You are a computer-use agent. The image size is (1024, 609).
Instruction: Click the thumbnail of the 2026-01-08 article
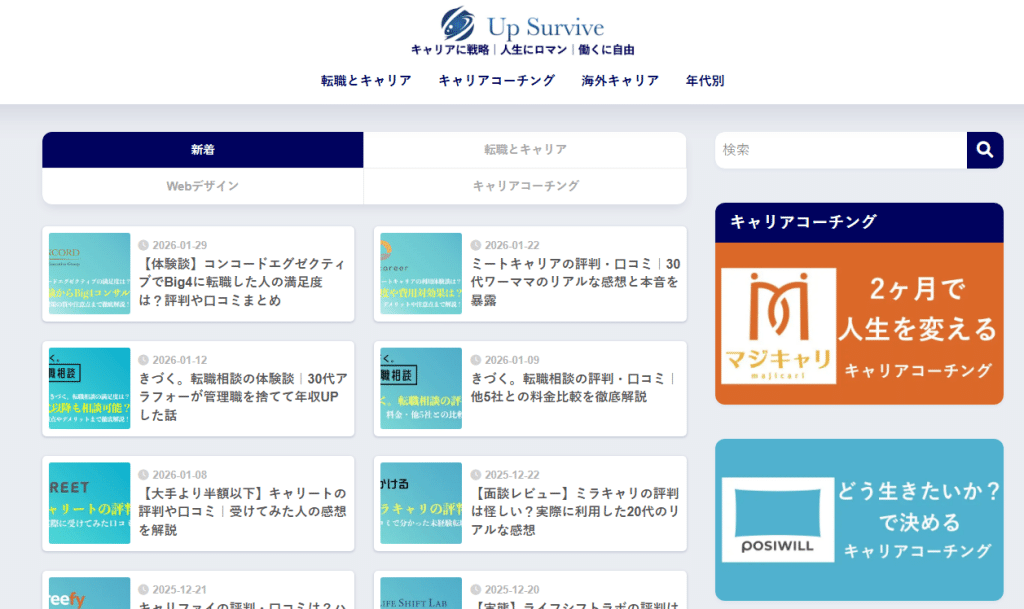point(89,503)
